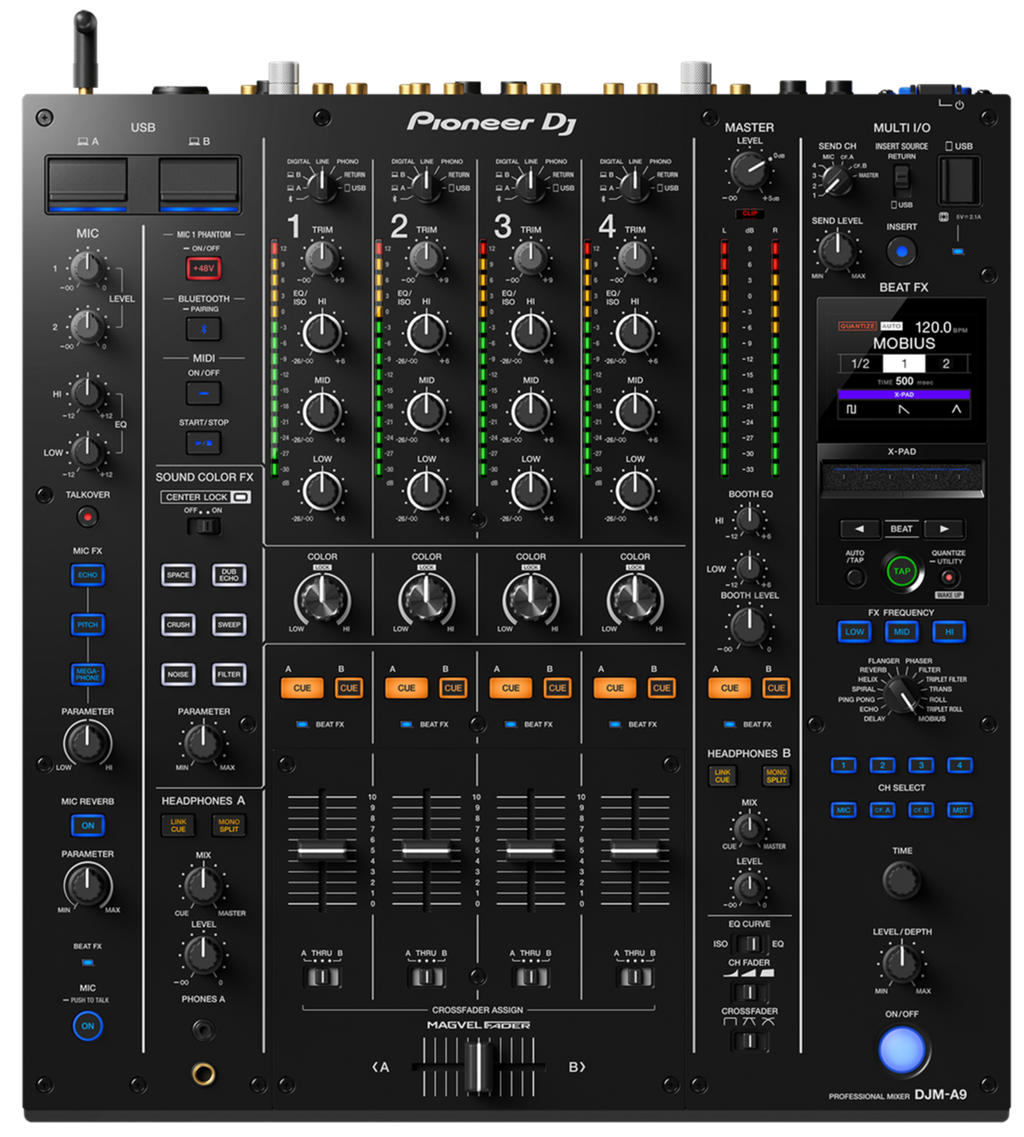Click the Master CUE A button
Image resolution: width=1024 pixels, height=1137 pixels.
click(730, 688)
